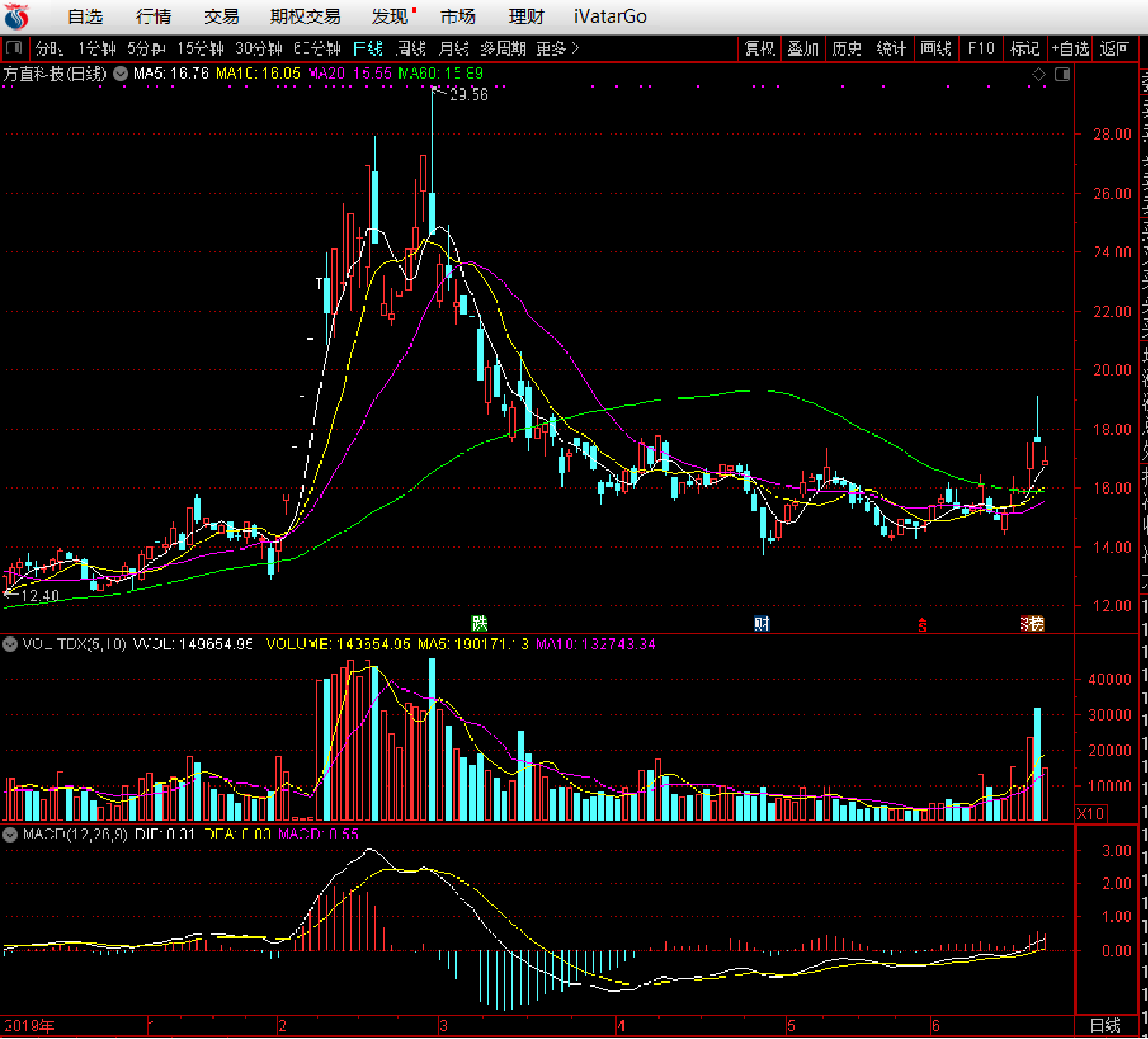
Task: Click the 2019年 timeline label
Action: (x=29, y=1026)
